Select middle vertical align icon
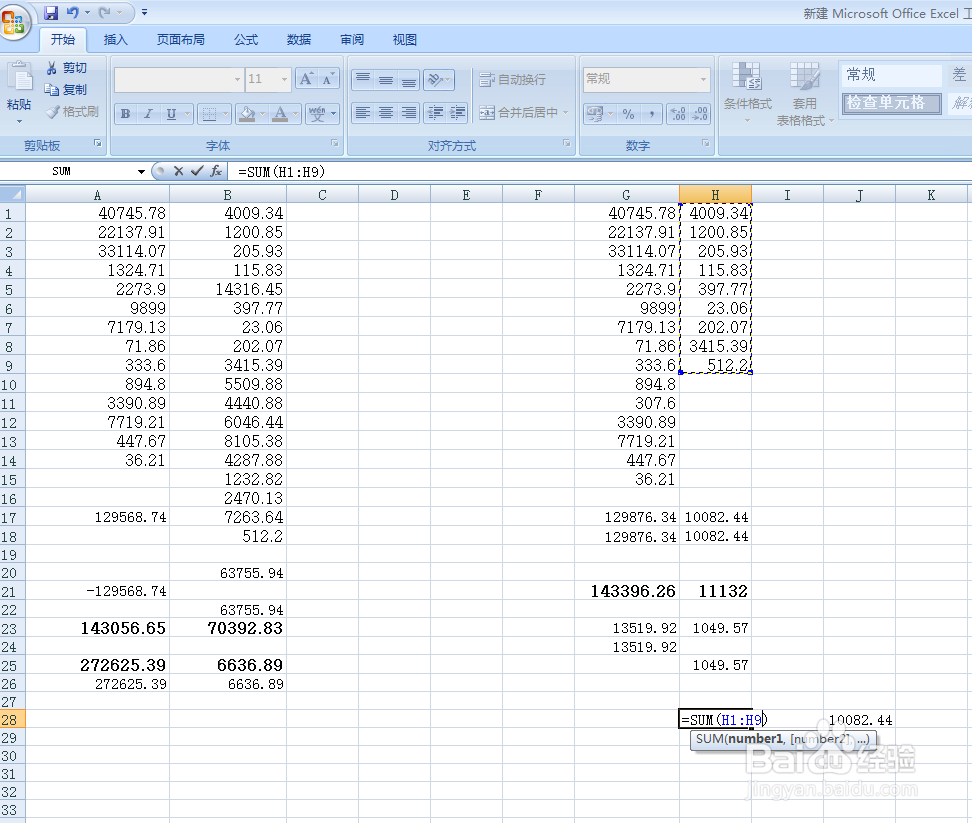The image size is (972, 823). (386, 80)
